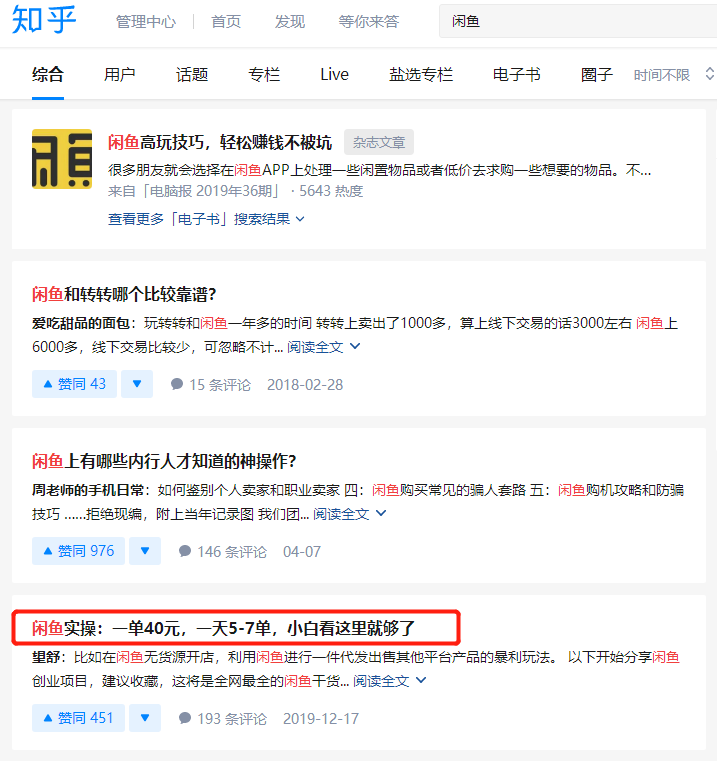Open question 闲鱼和转转哪个比较靠谱?

click(124, 294)
